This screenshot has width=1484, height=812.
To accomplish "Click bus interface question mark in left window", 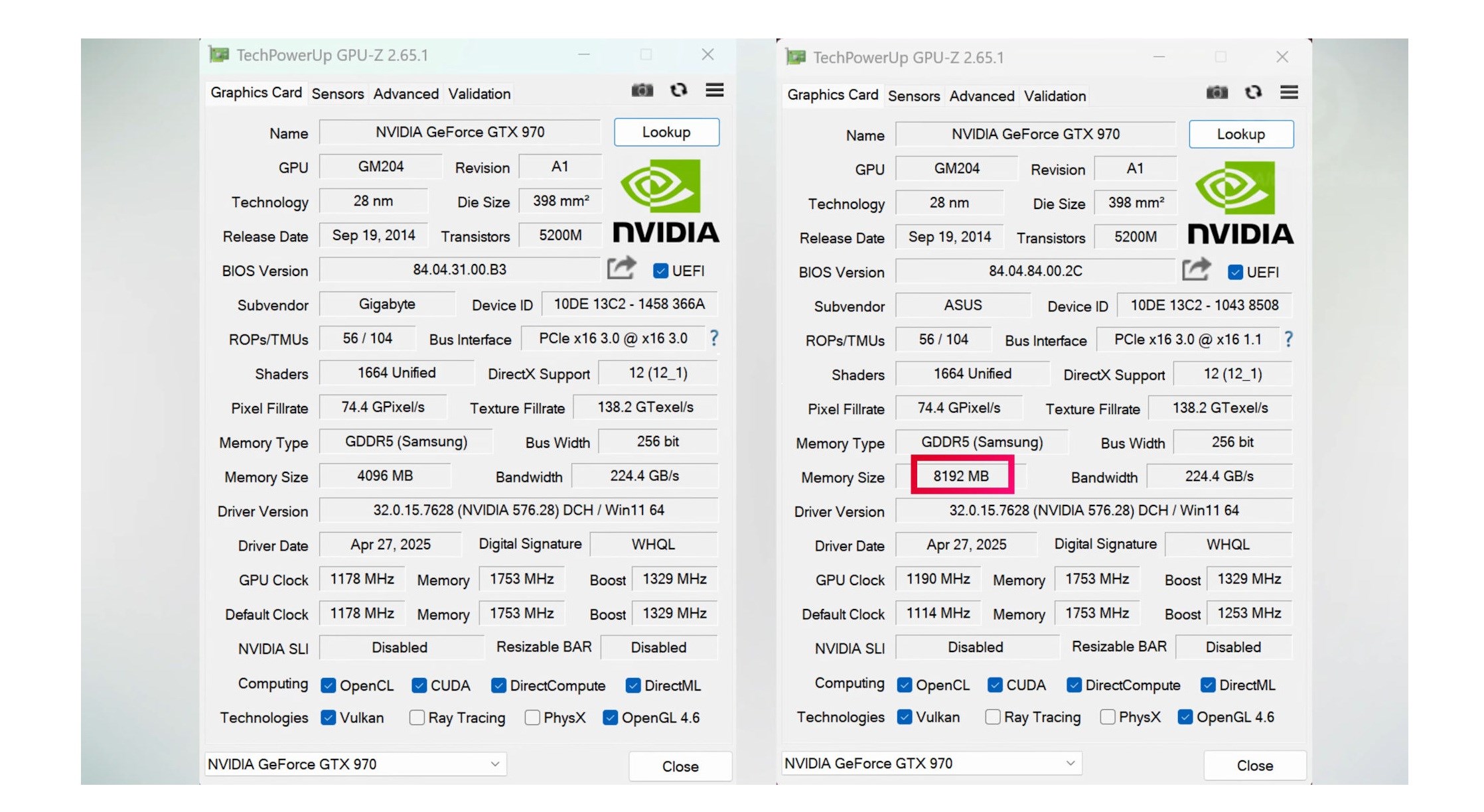I will click(714, 338).
